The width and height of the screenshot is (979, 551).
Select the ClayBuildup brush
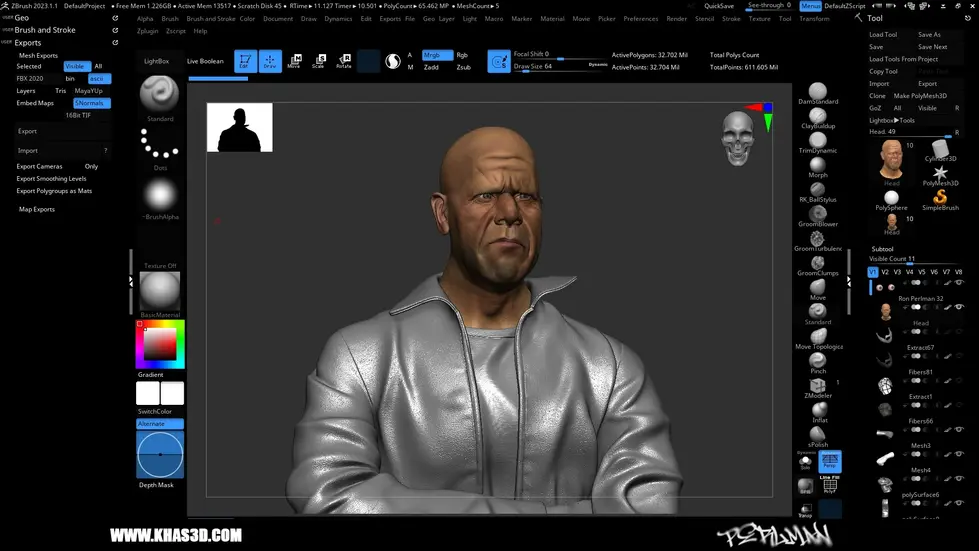click(818, 118)
